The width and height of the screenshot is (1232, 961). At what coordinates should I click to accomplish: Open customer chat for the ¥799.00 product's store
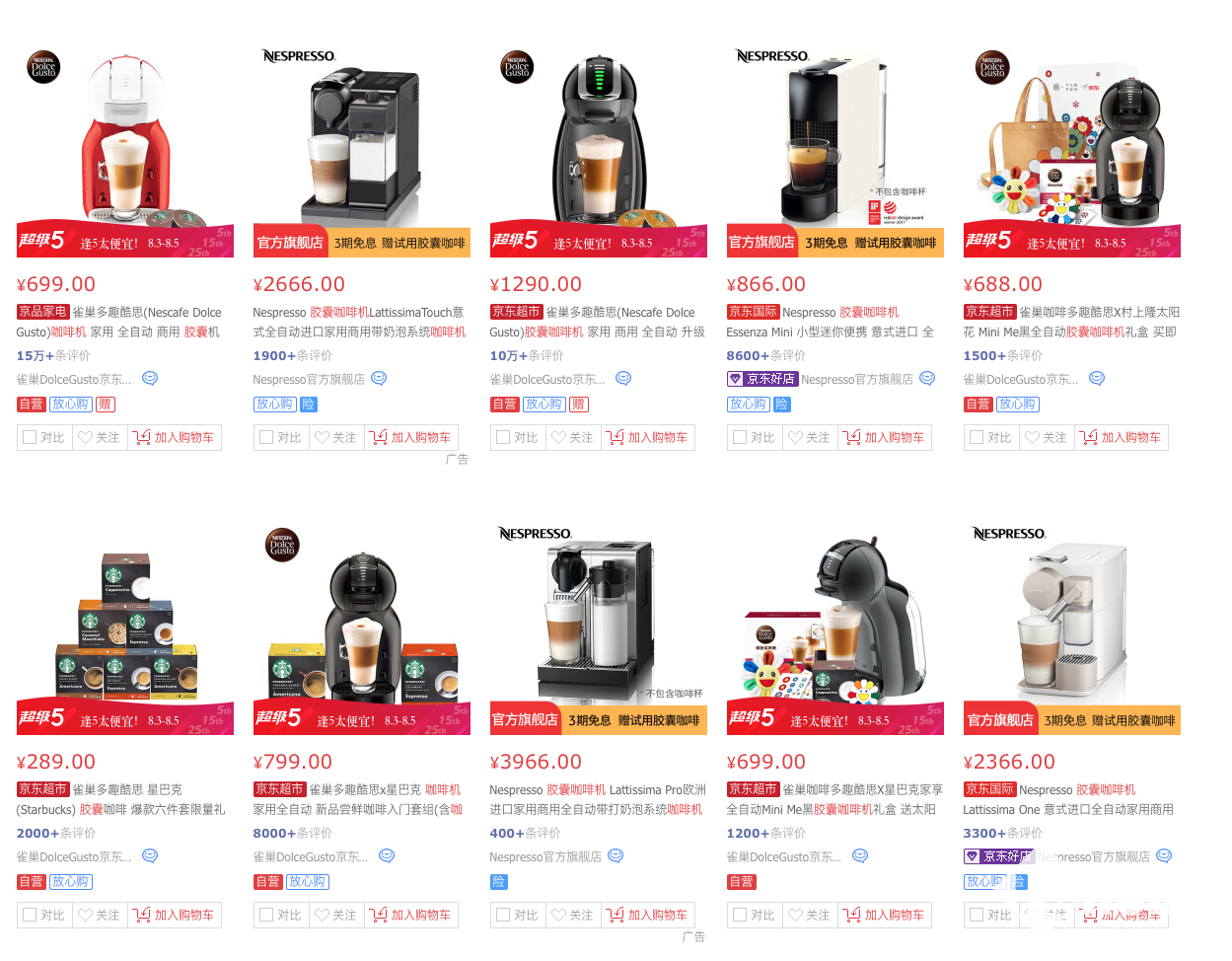pyautogui.click(x=387, y=855)
